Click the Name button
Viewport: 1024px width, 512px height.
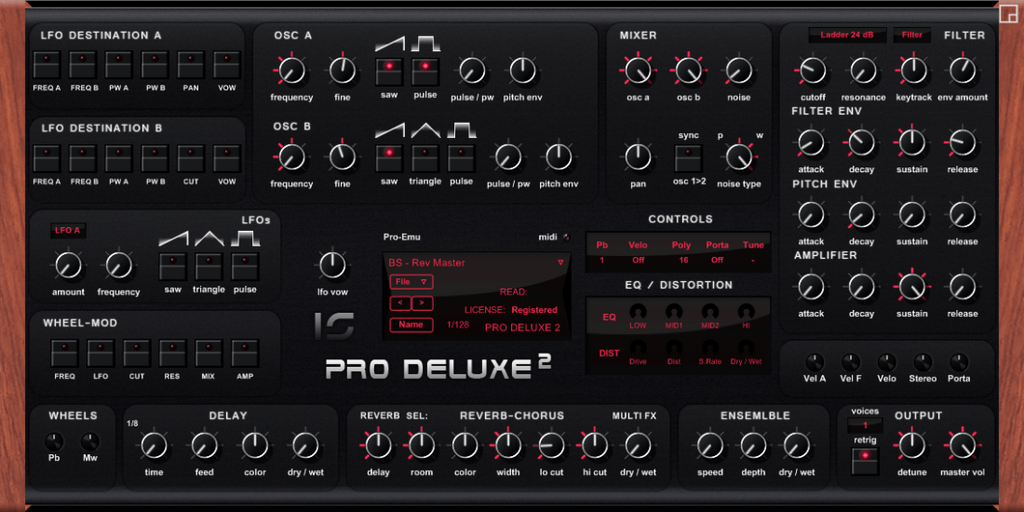(x=411, y=325)
